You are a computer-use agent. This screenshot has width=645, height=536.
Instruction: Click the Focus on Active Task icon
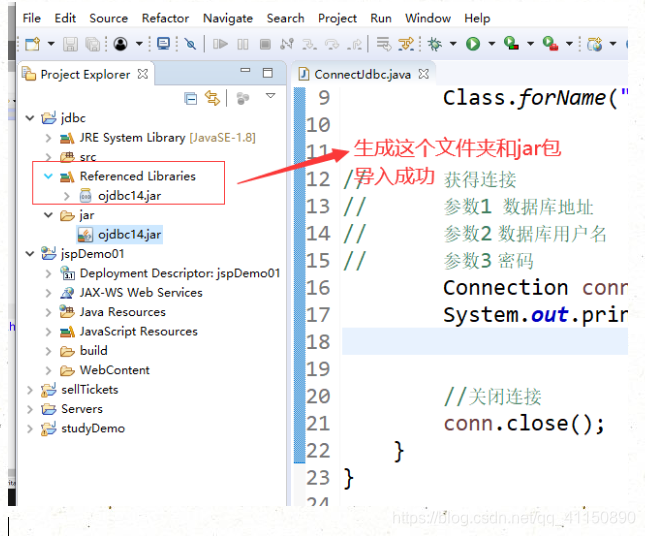243,98
